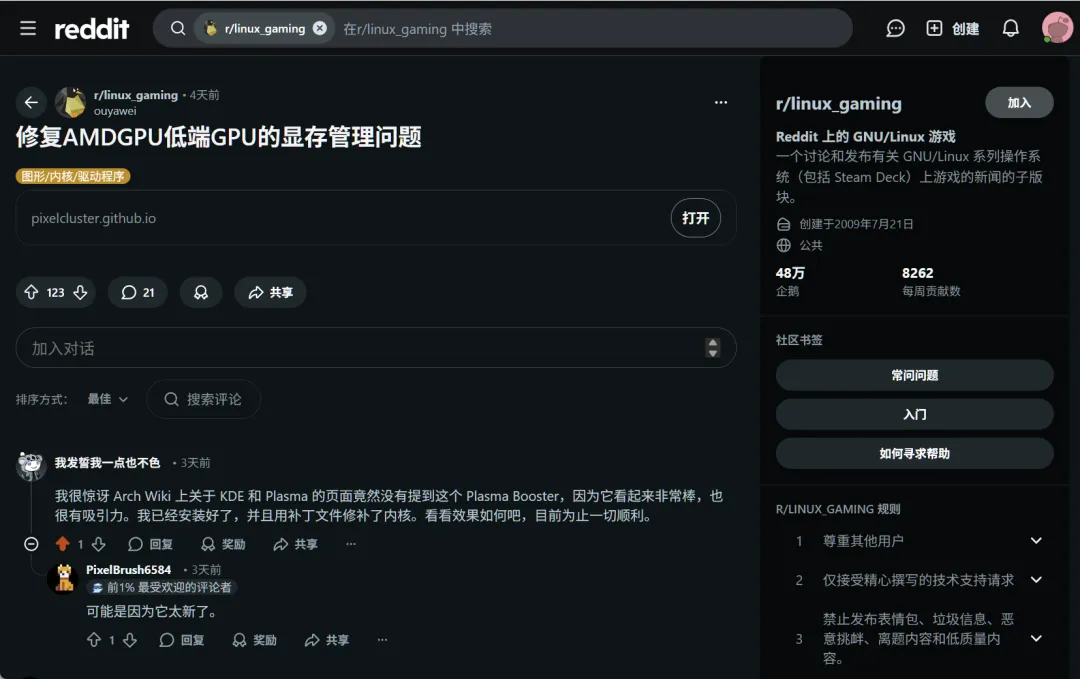Downvote the main post
This screenshot has height=679, width=1080.
81,292
